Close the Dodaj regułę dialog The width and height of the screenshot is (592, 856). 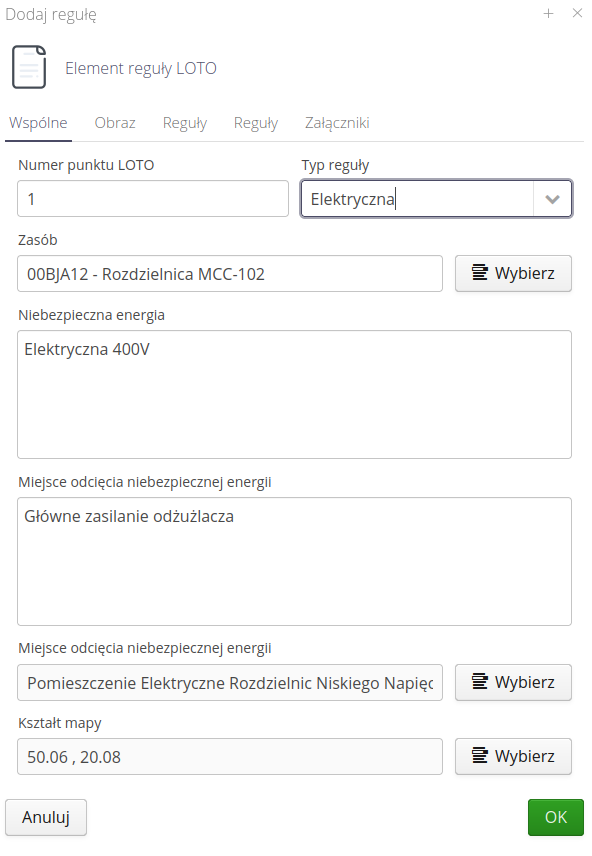click(x=577, y=13)
